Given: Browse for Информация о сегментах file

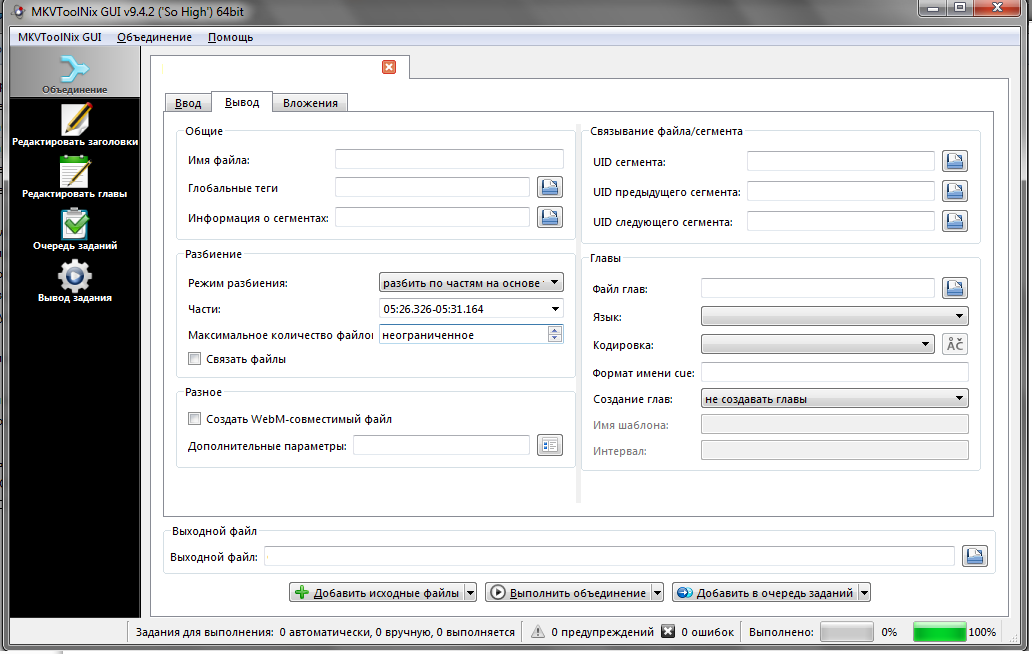Looking at the screenshot, I should point(550,217).
